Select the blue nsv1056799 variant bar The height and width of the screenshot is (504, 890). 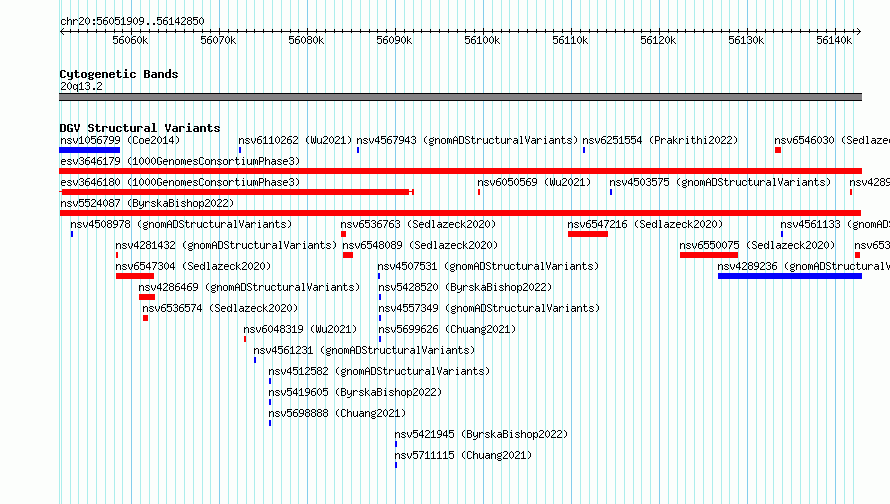click(90, 150)
